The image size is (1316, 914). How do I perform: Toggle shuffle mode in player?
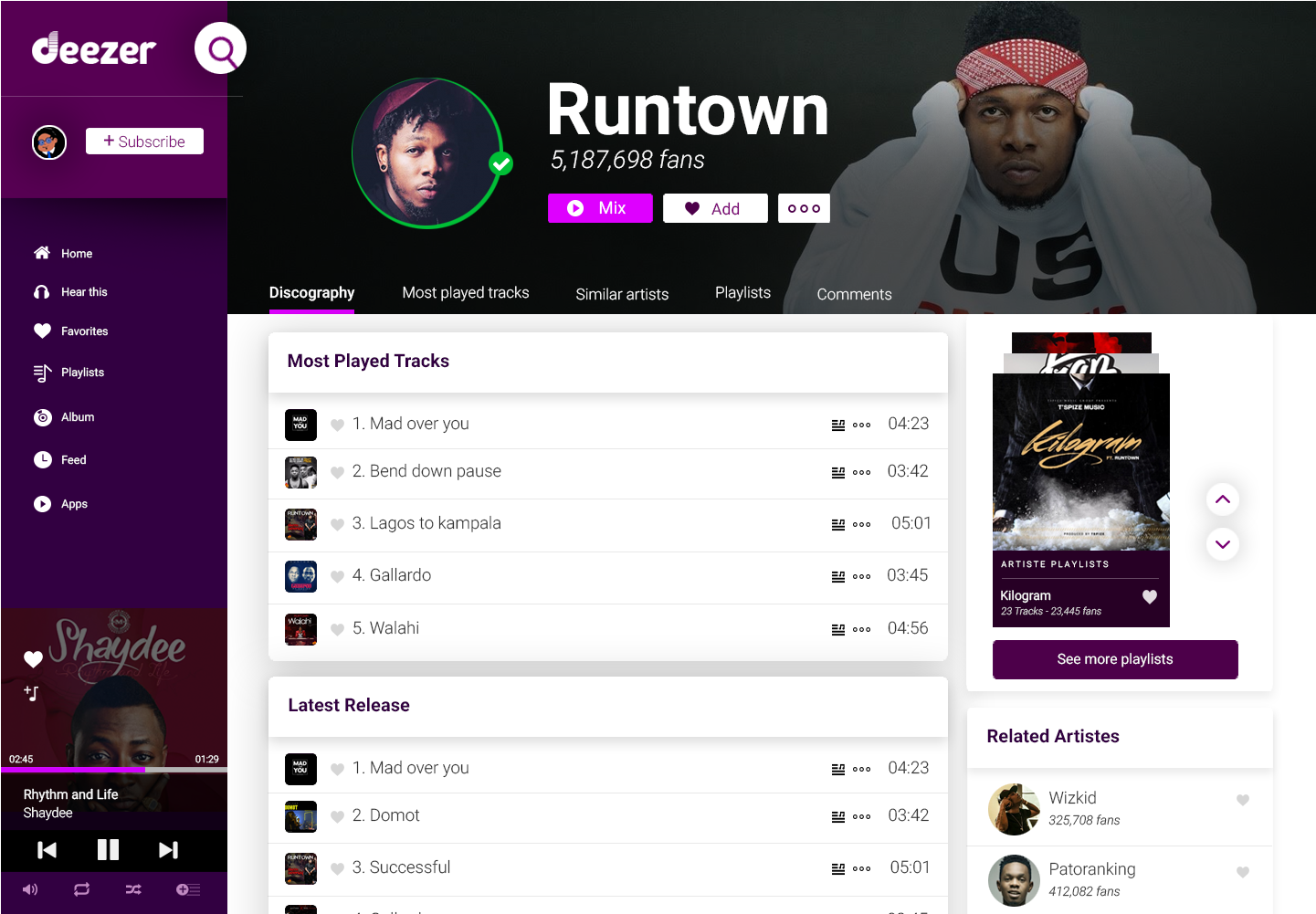coord(133,889)
